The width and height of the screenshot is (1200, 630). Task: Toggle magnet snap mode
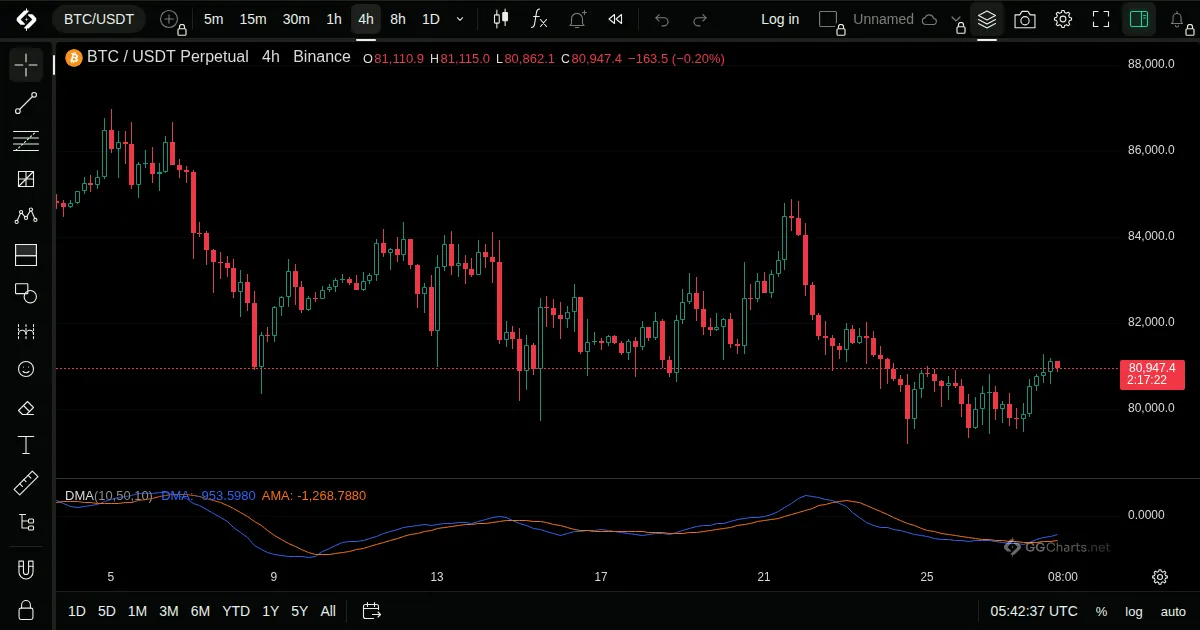(26, 570)
